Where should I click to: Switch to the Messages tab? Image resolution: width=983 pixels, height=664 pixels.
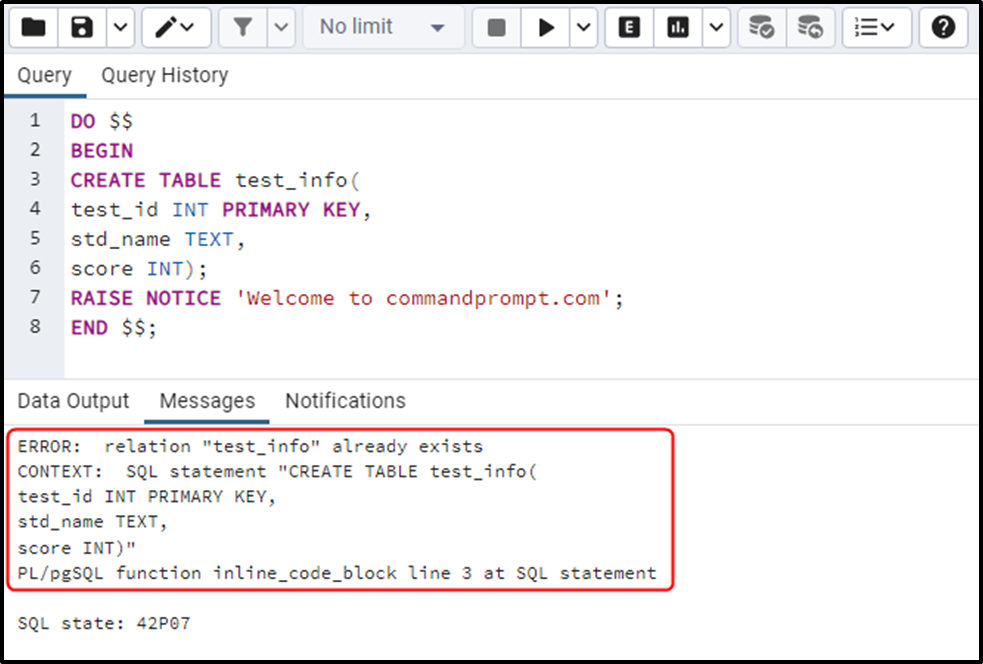[206, 400]
